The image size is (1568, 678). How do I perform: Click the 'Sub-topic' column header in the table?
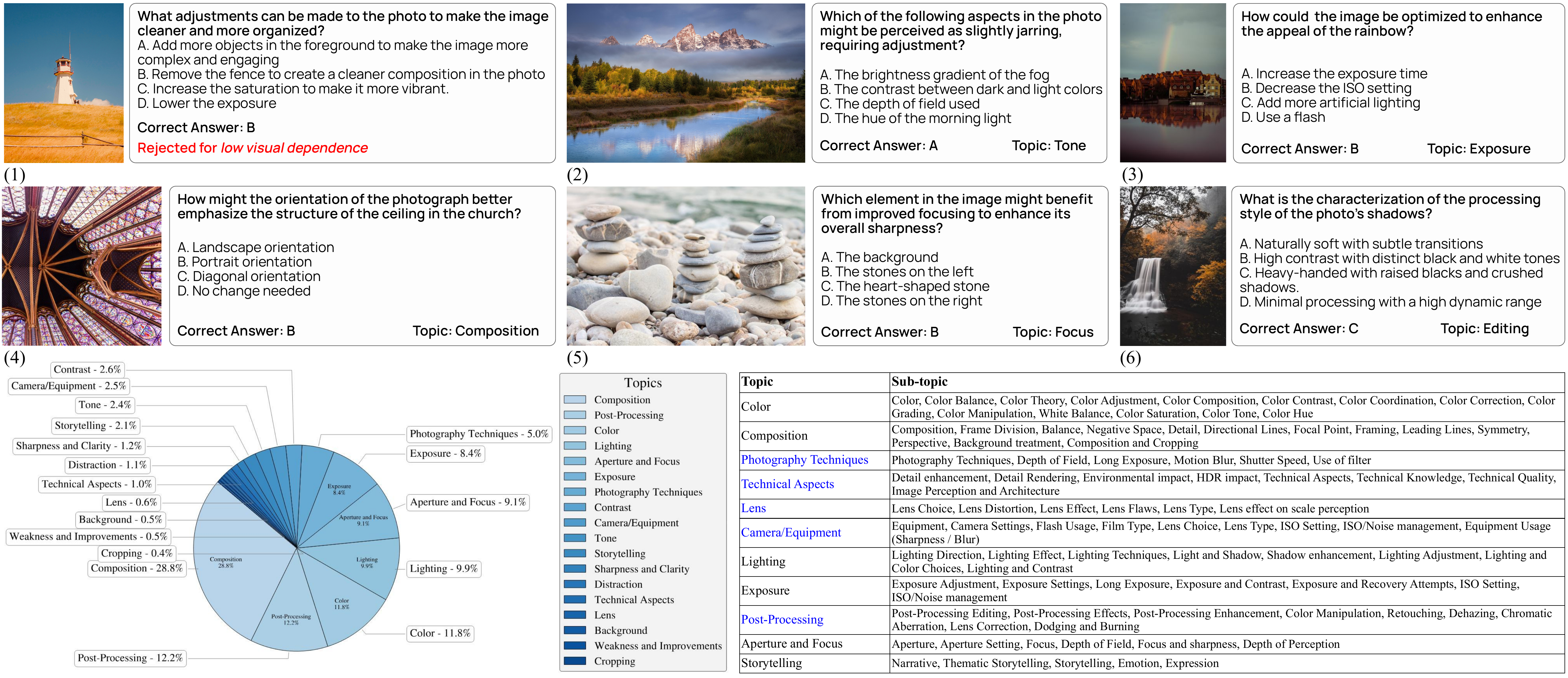click(919, 382)
